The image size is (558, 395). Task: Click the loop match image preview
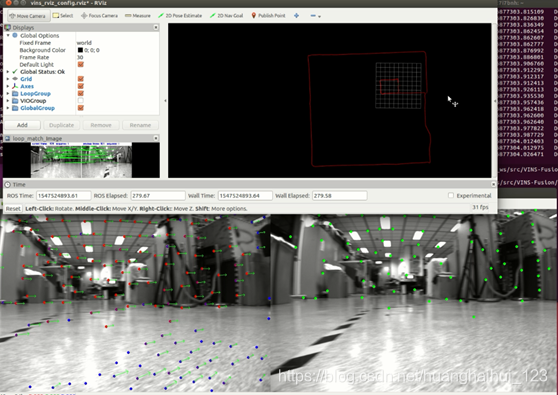click(81, 160)
